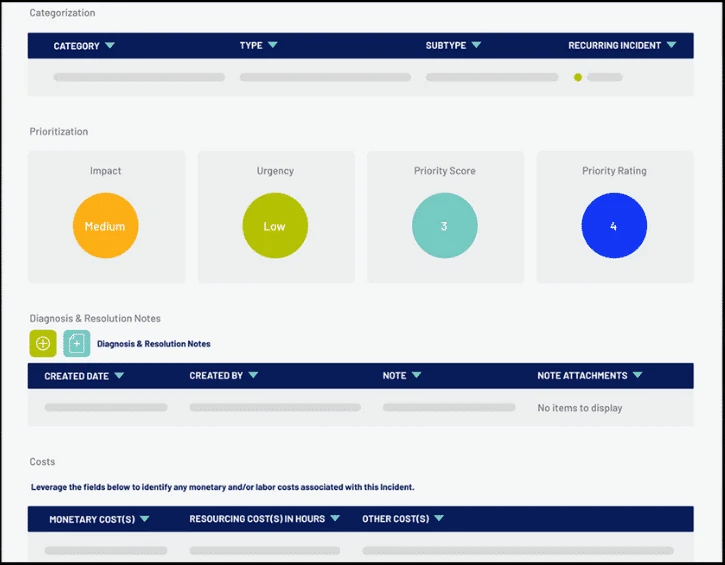The height and width of the screenshot is (565, 725).
Task: Click the green add note plus icon
Action: [x=43, y=344]
